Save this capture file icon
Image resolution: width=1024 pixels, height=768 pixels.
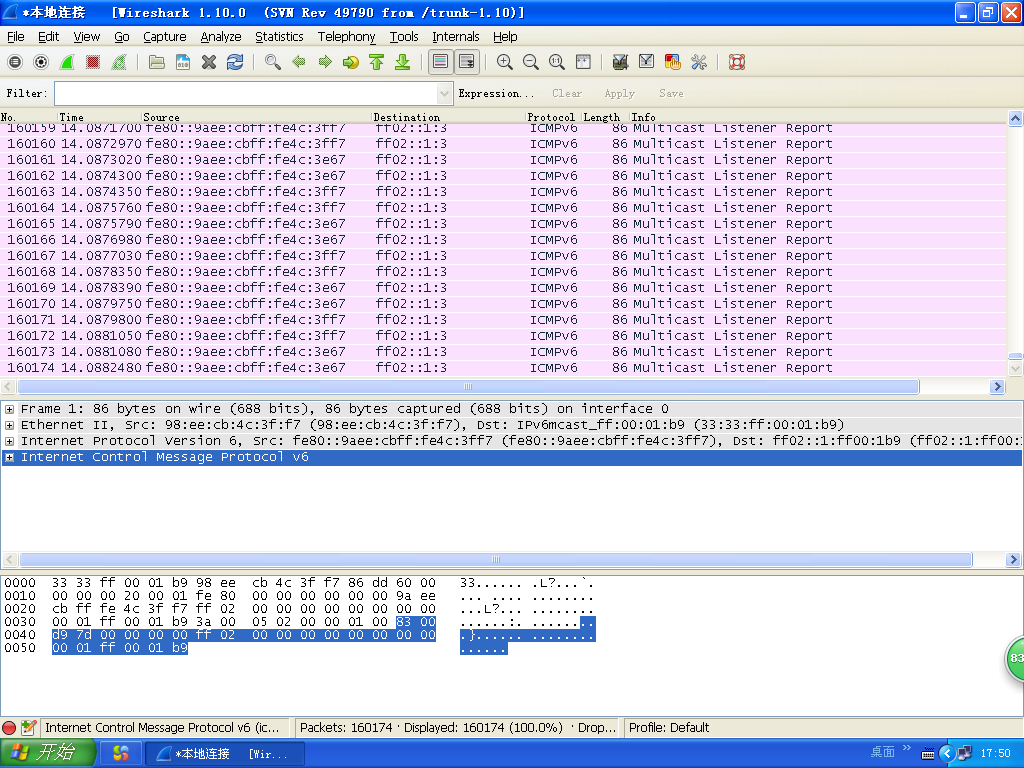point(183,62)
